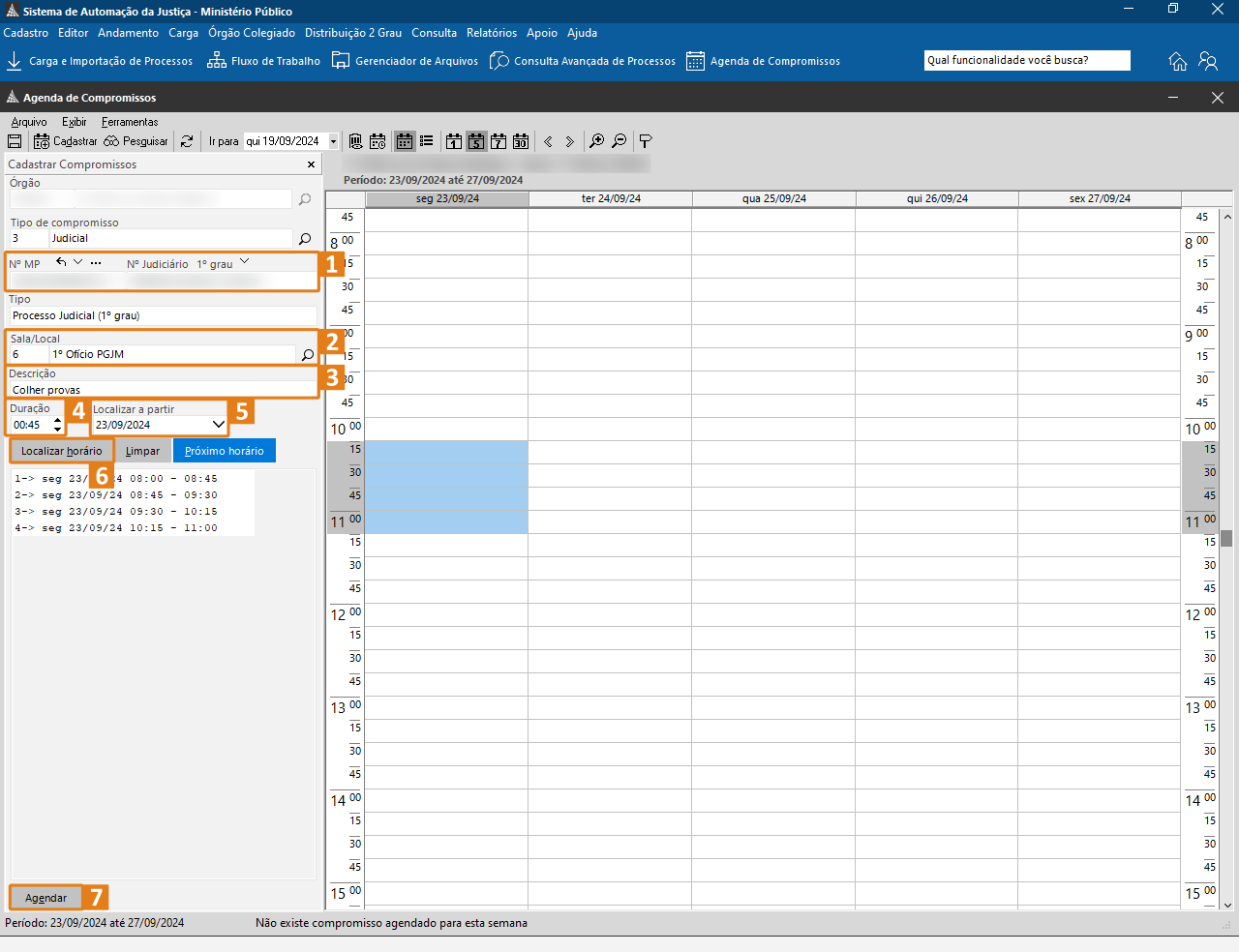Open the Relatórios main menu

click(x=492, y=33)
